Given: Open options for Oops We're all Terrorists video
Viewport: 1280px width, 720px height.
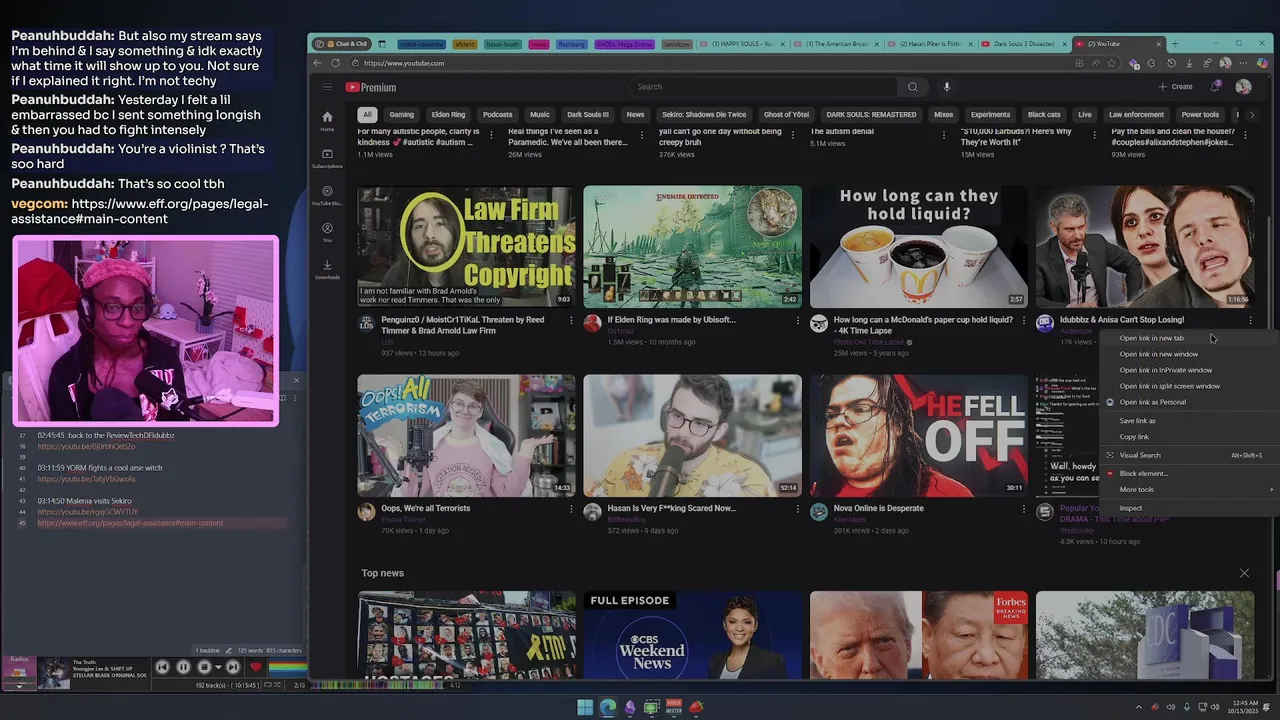Looking at the screenshot, I should (x=571, y=508).
